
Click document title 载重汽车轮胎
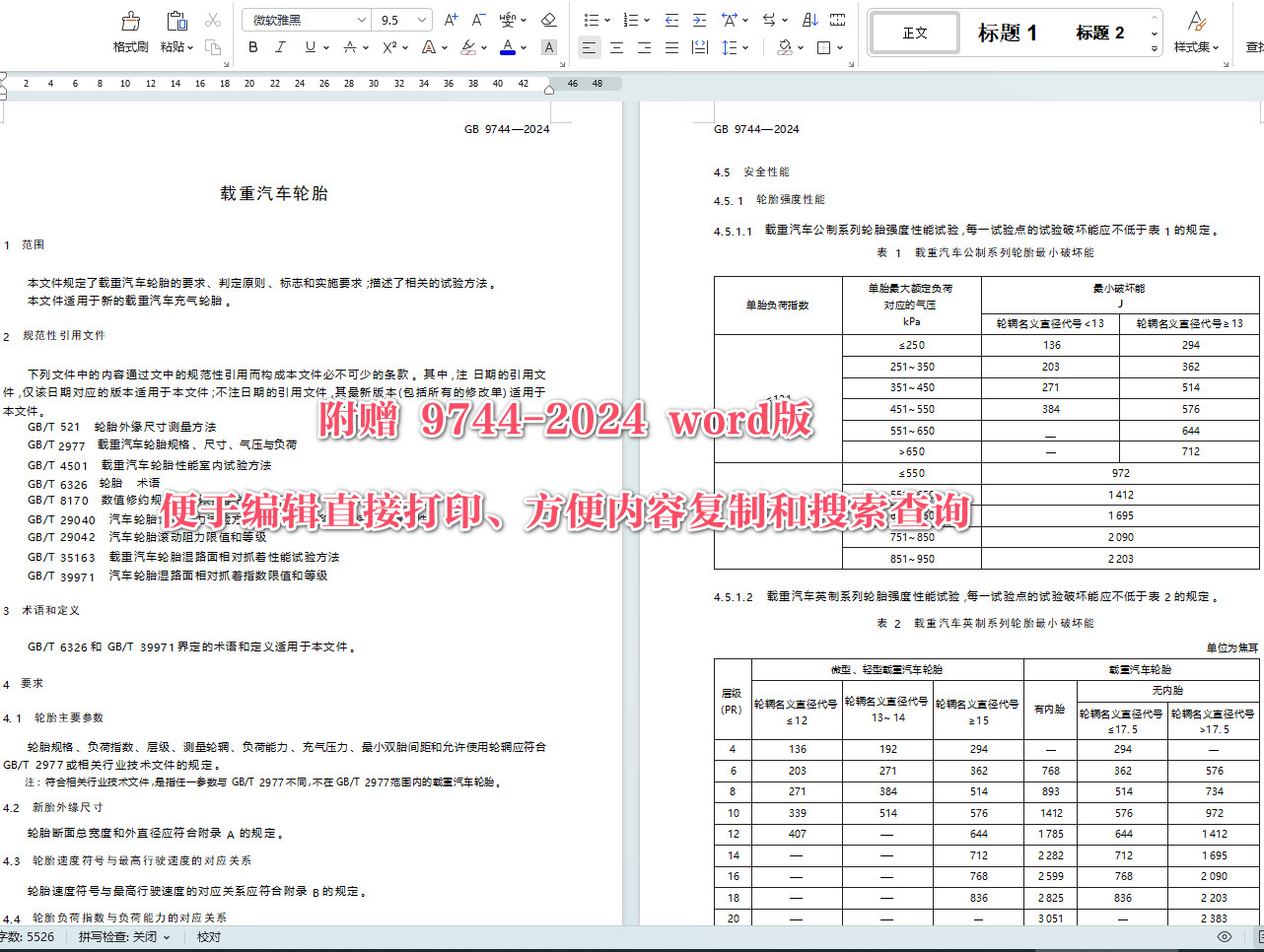point(274,194)
